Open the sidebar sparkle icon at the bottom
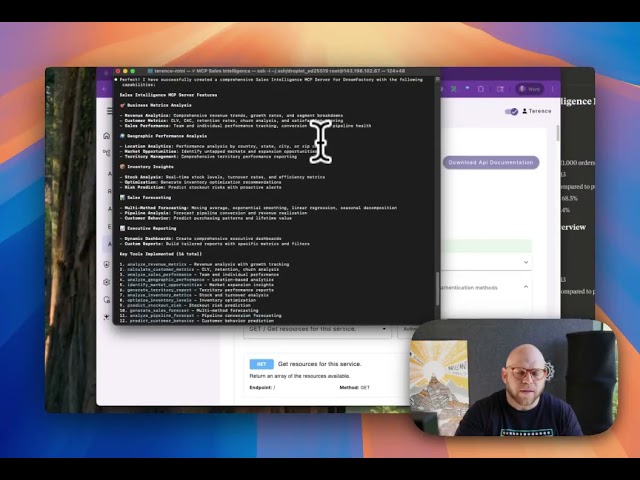This screenshot has height=480, width=640. coord(107,317)
